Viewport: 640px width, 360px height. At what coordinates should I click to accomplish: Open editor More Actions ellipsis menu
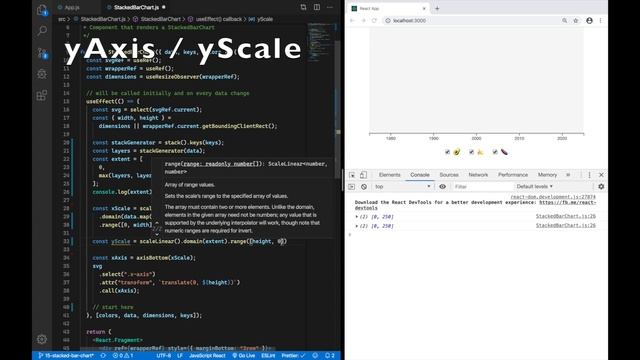coord(330,7)
